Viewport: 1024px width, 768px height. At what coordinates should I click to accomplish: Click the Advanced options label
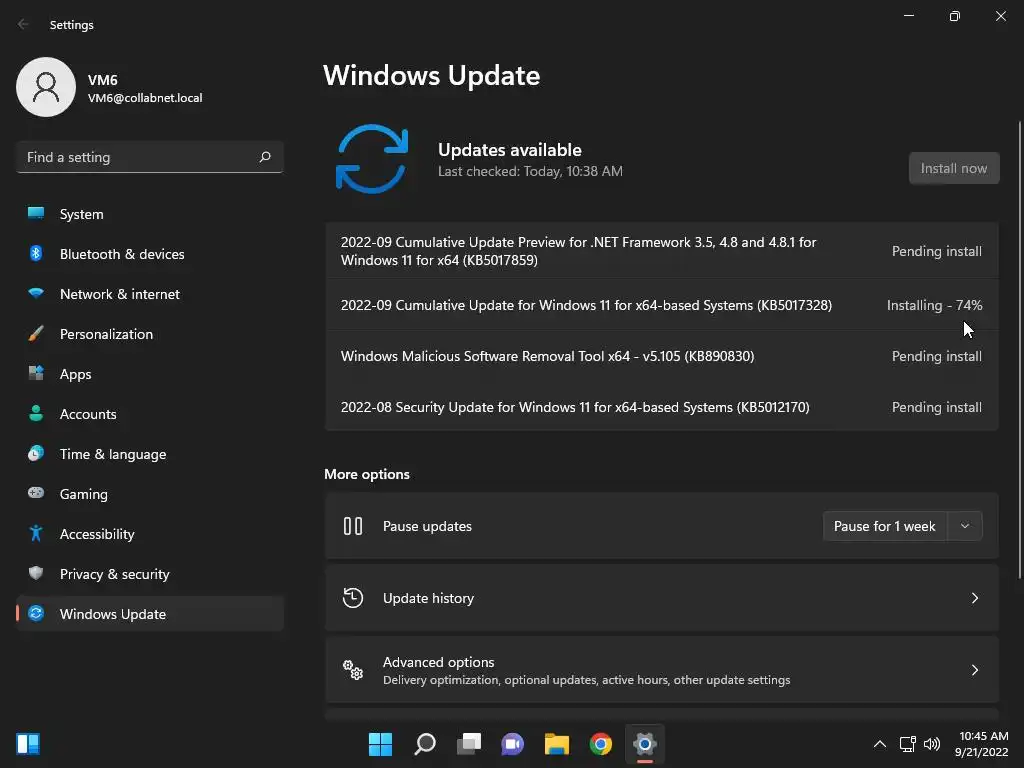coord(438,662)
